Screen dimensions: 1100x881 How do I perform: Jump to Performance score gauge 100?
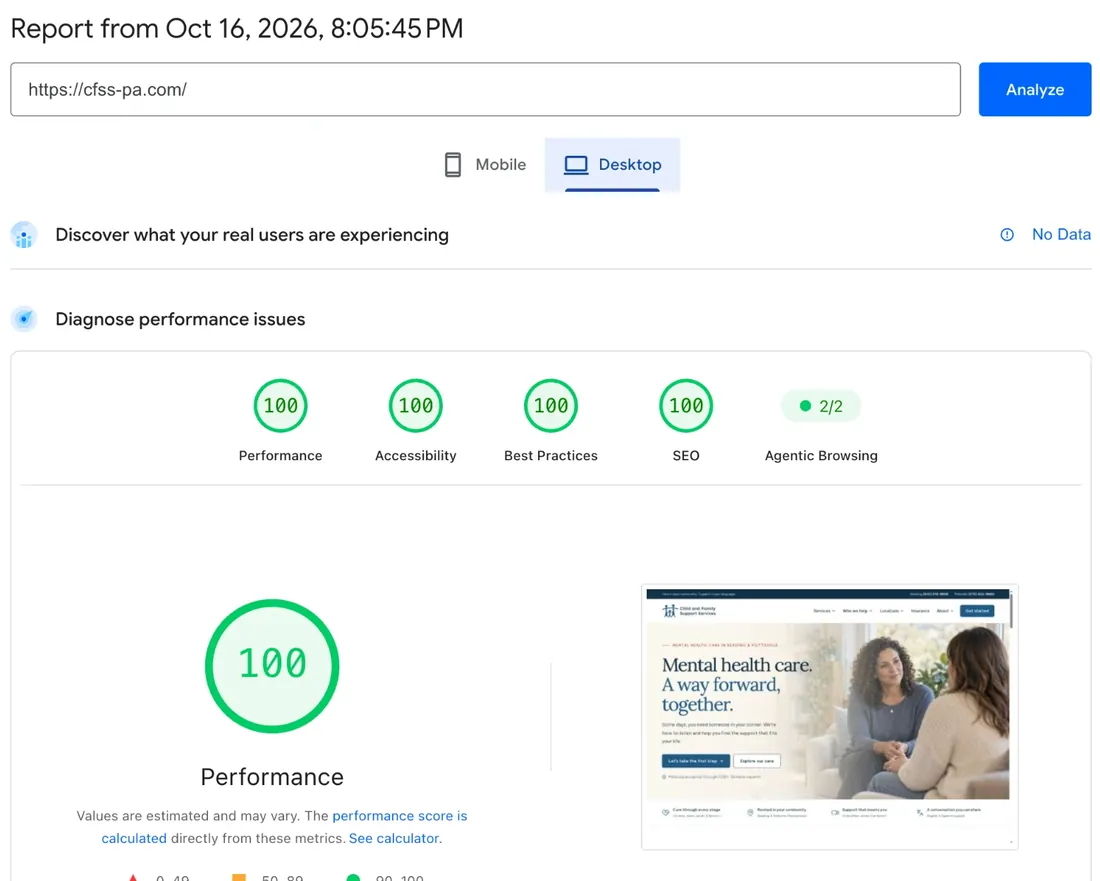pyautogui.click(x=281, y=405)
